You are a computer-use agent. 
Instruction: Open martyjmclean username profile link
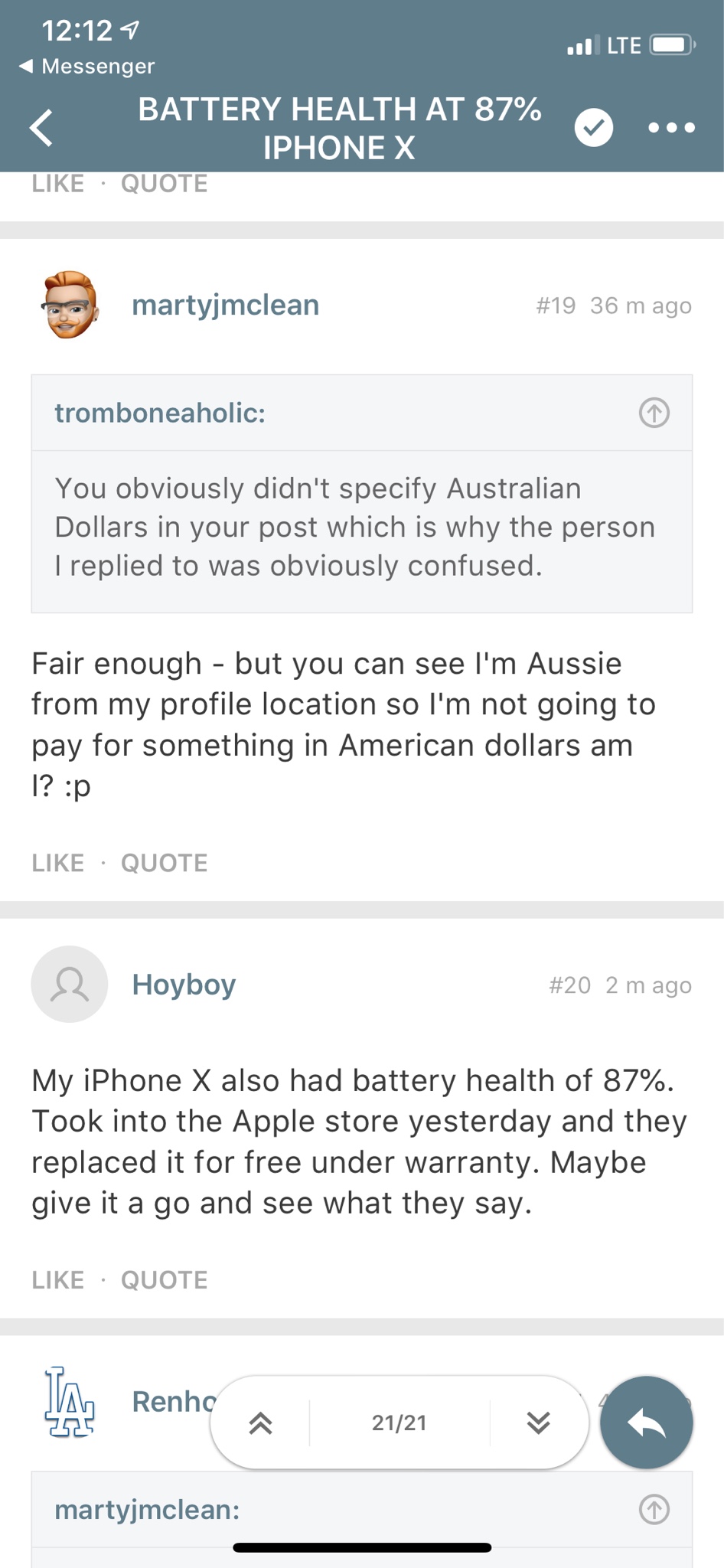[225, 305]
